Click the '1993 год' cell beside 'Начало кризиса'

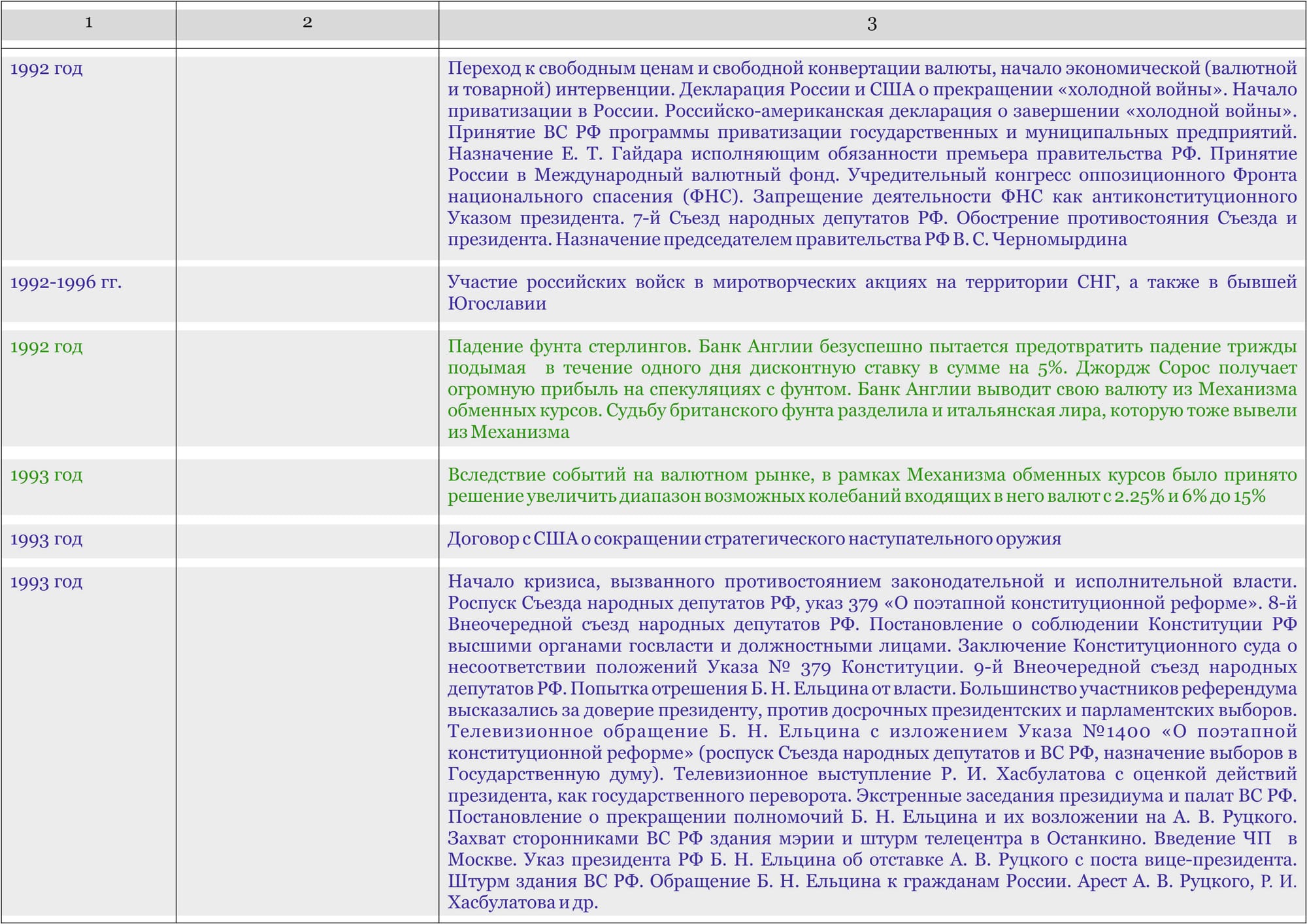click(x=88, y=742)
